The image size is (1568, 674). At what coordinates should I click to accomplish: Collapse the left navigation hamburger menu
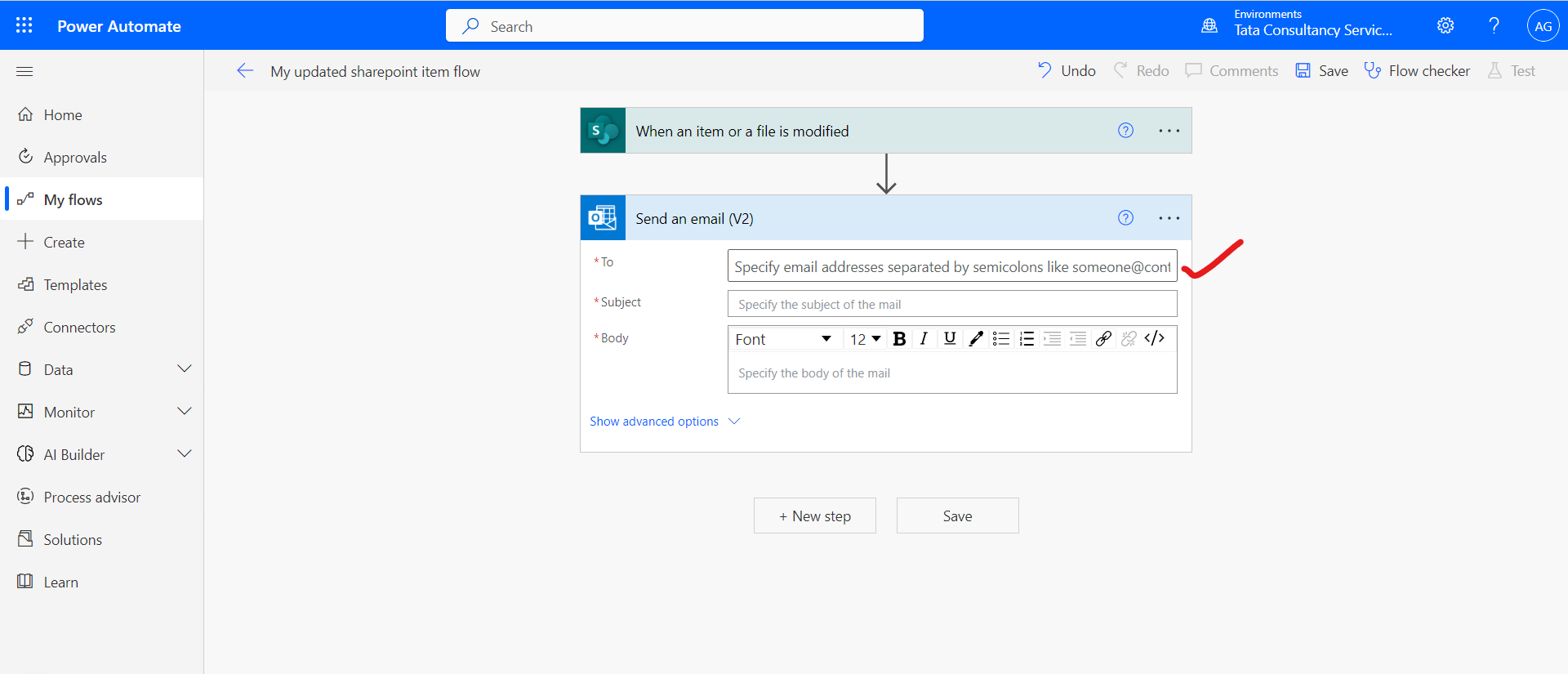pos(24,72)
